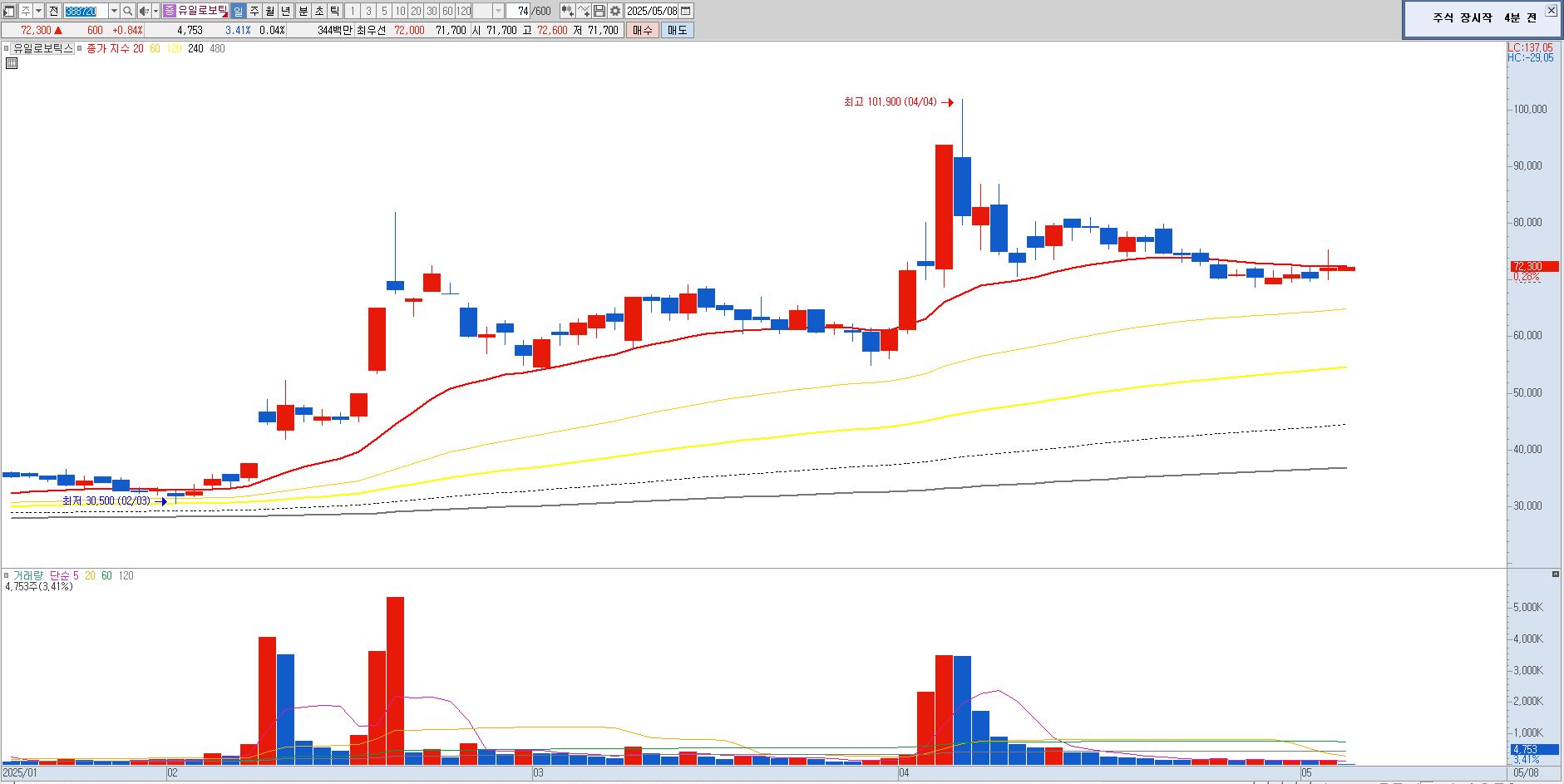The width and height of the screenshot is (1564, 784).
Task: Select the 틱 tick period toggle
Action: 335,11
